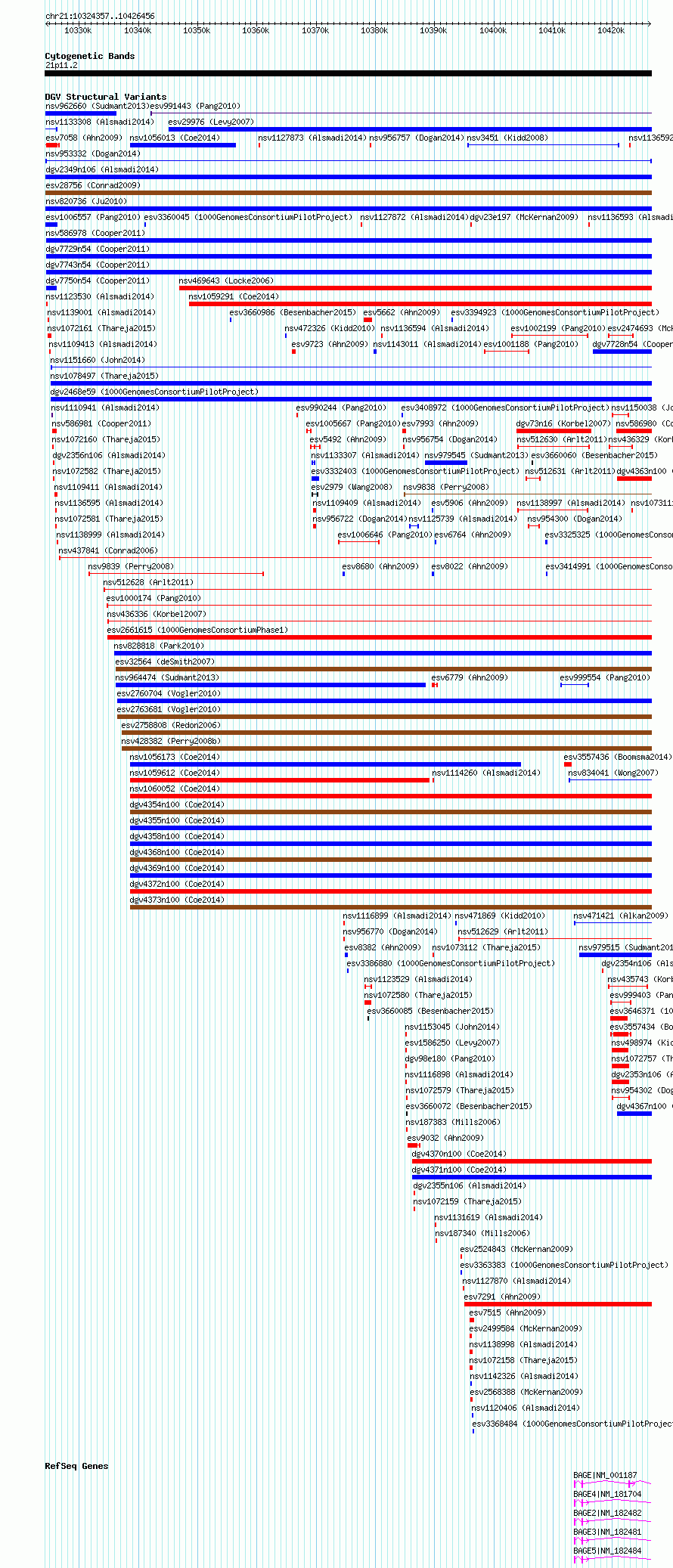Viewport: 673px width, 1568px height.
Task: Click the blue nsv964474 (Sudmant2013) bar
Action: 271,685
